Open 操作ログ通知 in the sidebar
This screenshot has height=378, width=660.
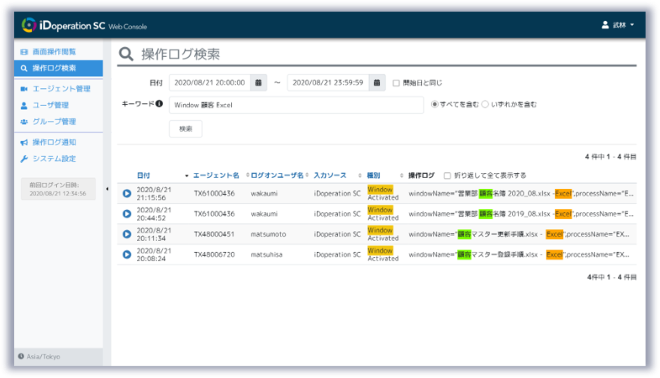pos(54,142)
